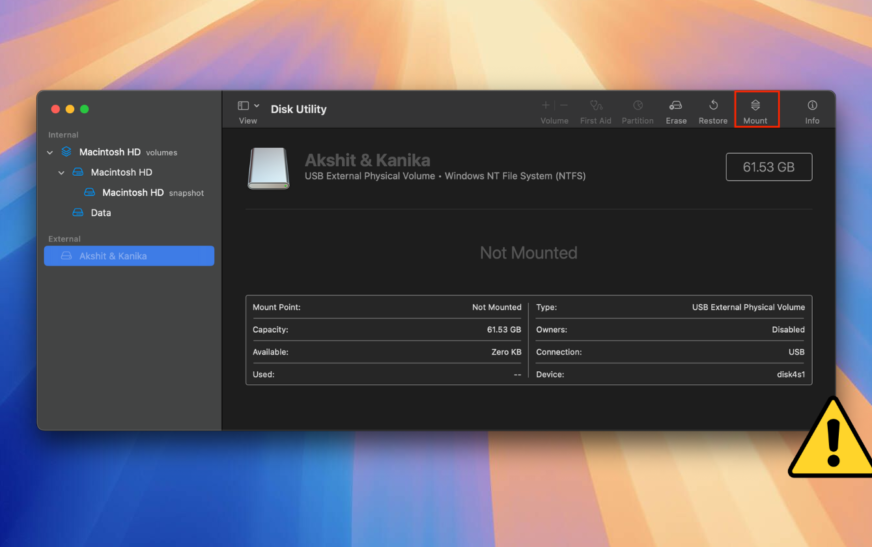
Task: Click the Capacity 61.53 GB value
Action: click(504, 330)
